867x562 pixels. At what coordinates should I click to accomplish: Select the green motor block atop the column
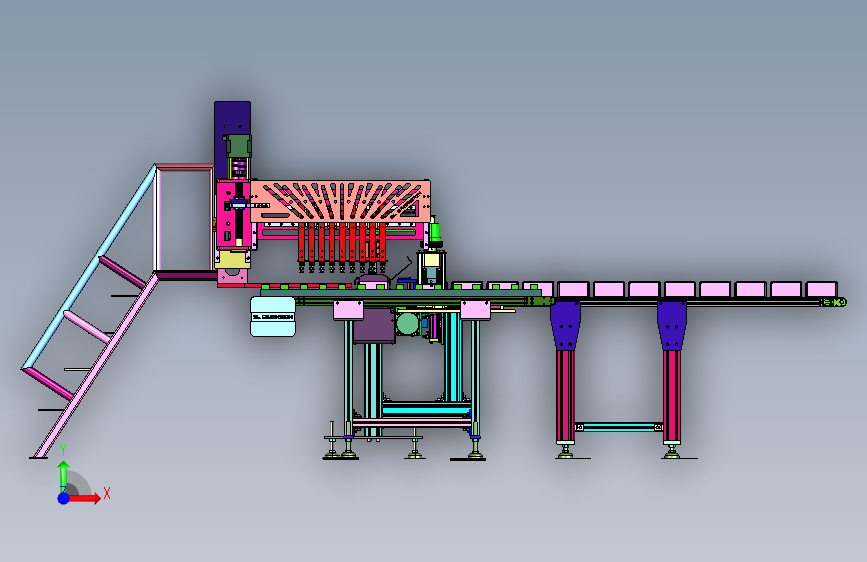pyautogui.click(x=238, y=145)
